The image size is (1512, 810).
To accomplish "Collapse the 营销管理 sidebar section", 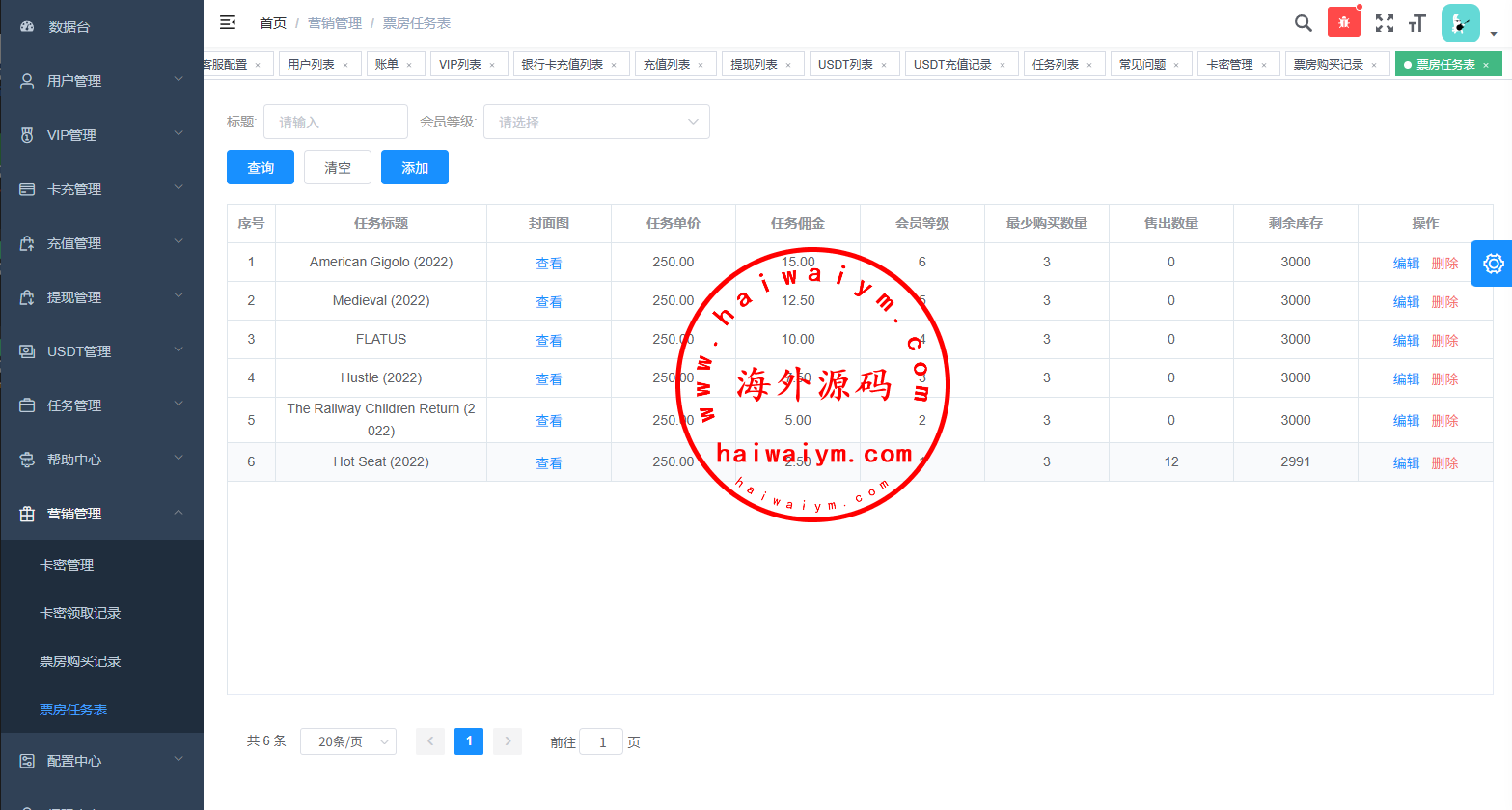I will pos(101,514).
